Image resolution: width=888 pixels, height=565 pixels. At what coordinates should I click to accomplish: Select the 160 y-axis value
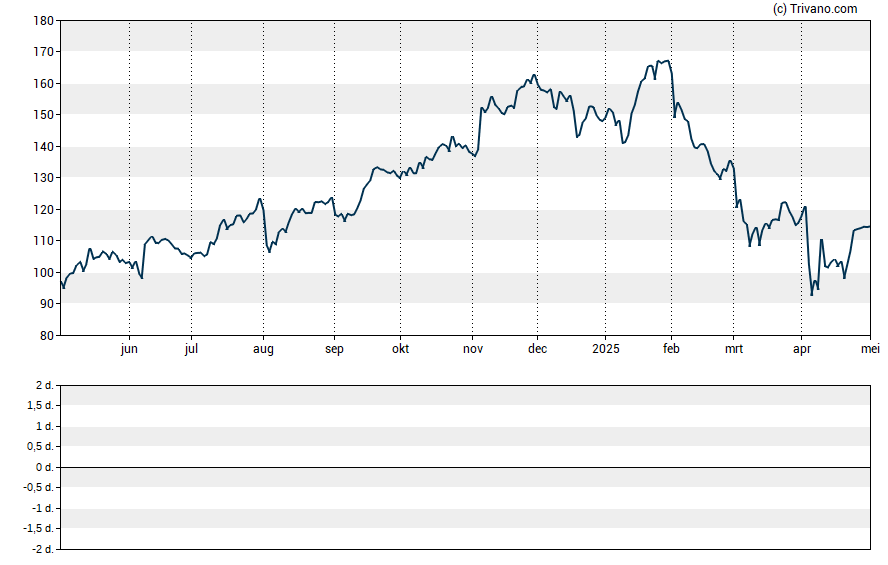pos(44,84)
